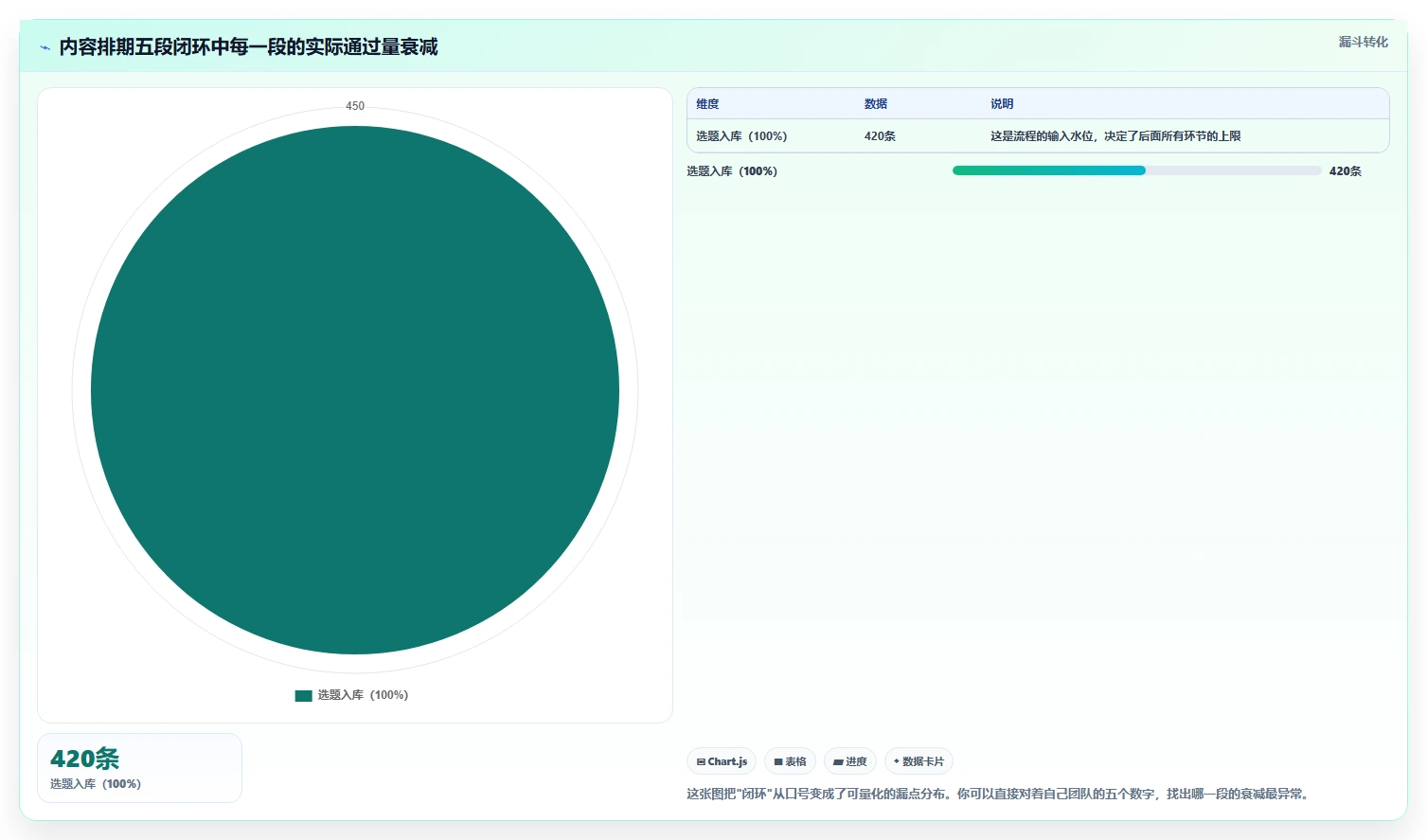1427x840 pixels.
Task: Click the progress row label 选题入库（100%）
Action: 732,171
